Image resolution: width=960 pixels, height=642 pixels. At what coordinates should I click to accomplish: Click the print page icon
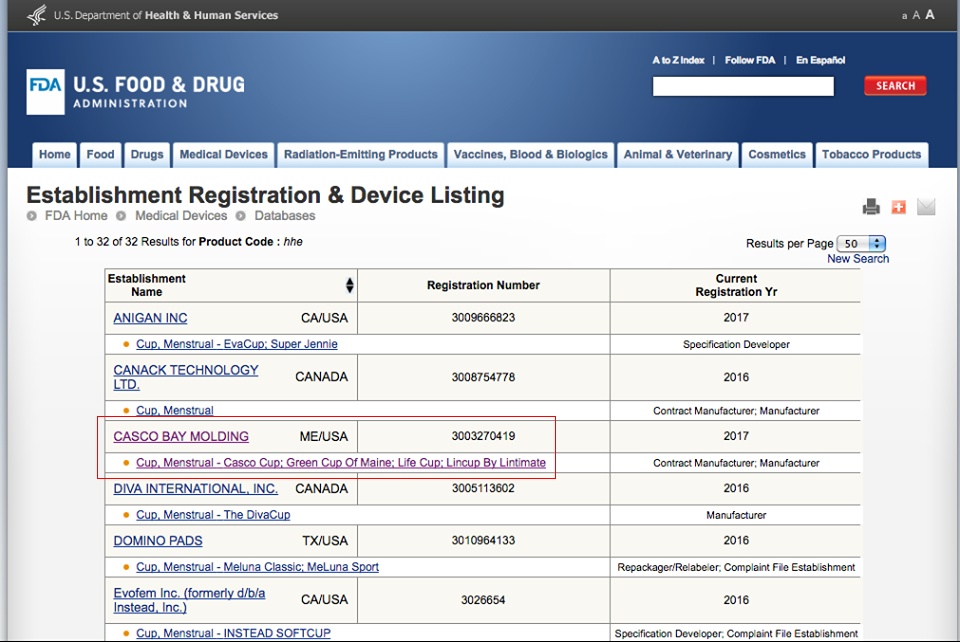point(871,207)
